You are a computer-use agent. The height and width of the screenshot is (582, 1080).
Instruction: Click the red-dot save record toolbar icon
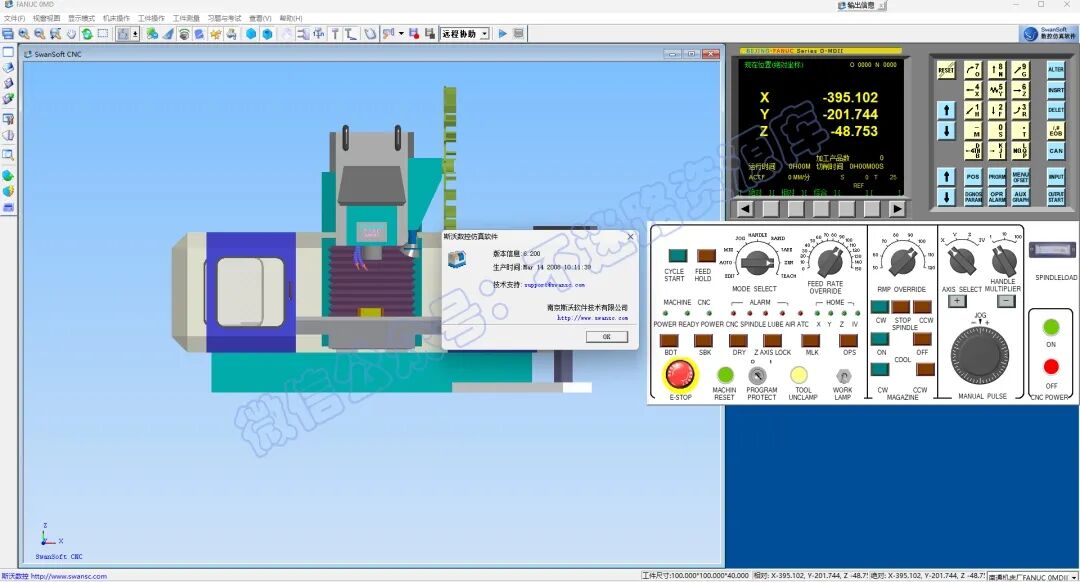(x=414, y=33)
